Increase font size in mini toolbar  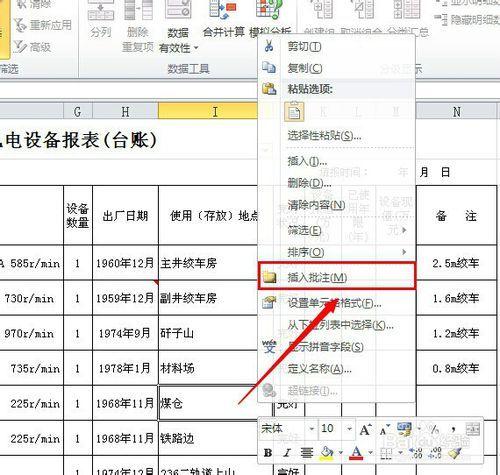point(365,430)
